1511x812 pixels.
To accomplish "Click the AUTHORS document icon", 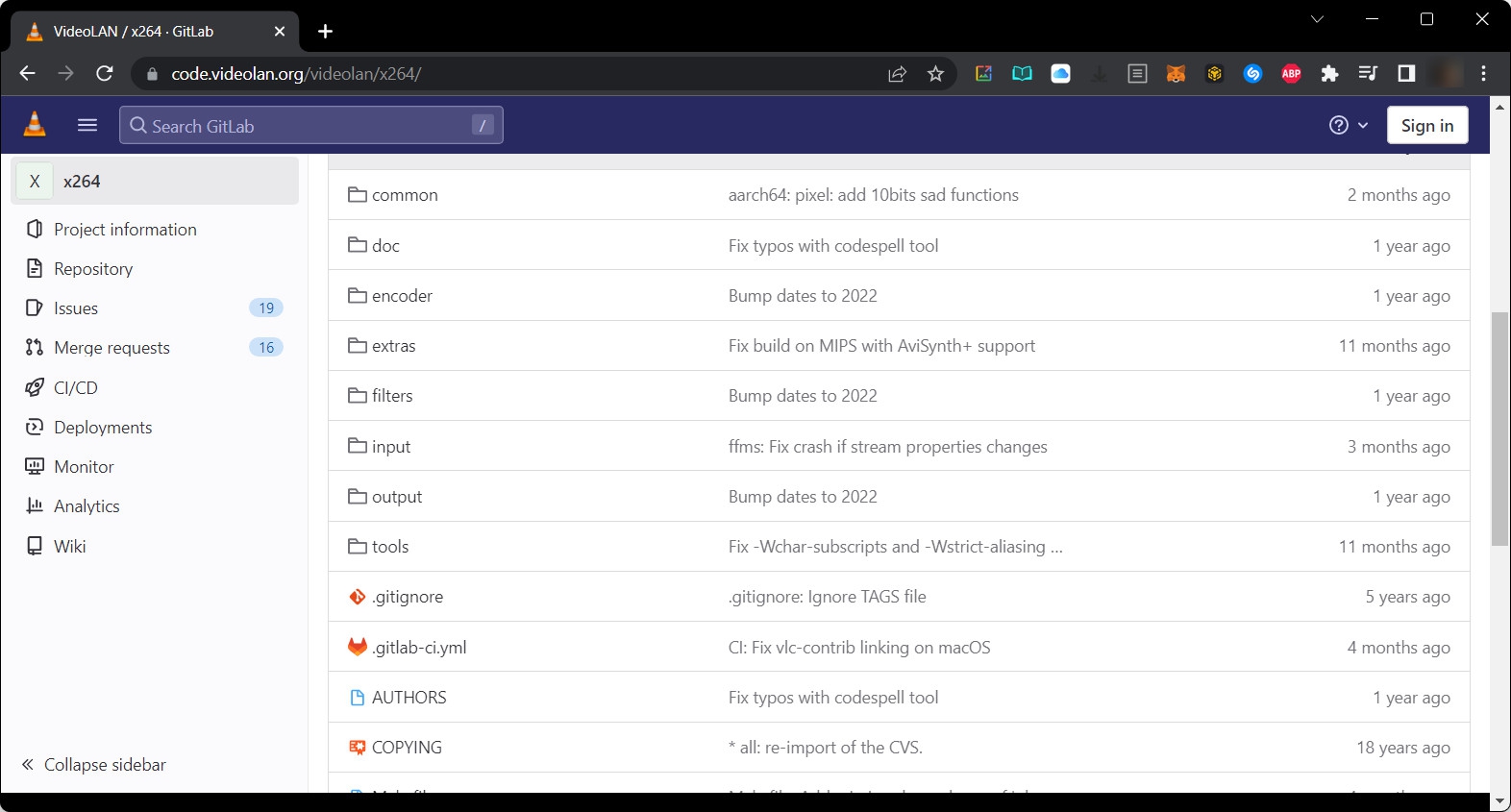I will (358, 698).
